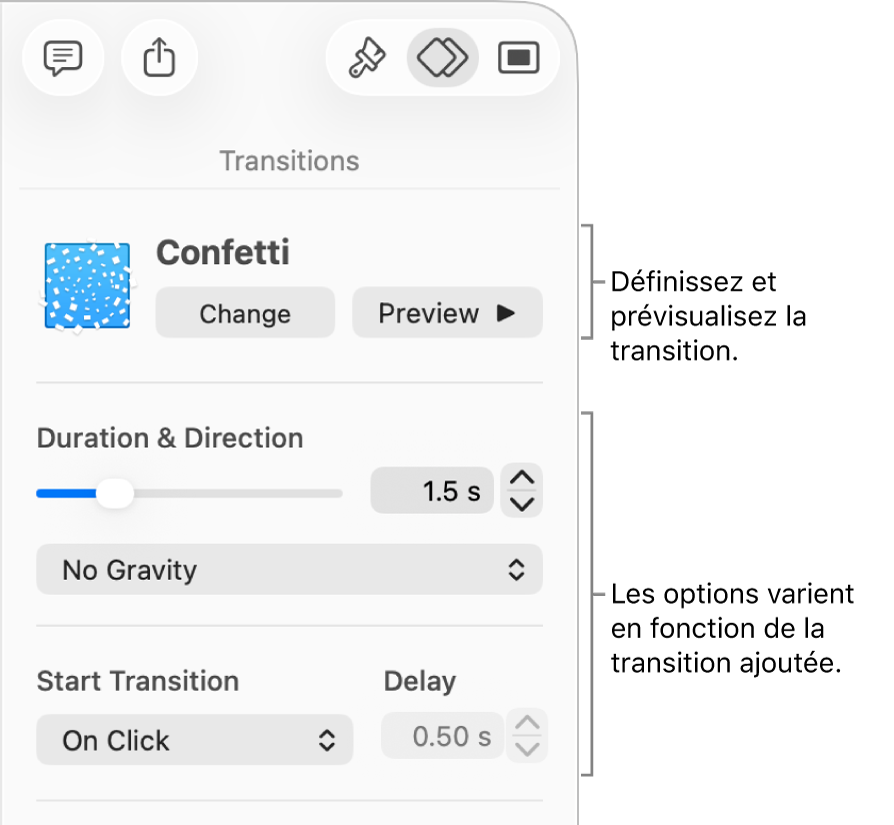
Task: Open the Document inspector icon
Action: pos(517,59)
